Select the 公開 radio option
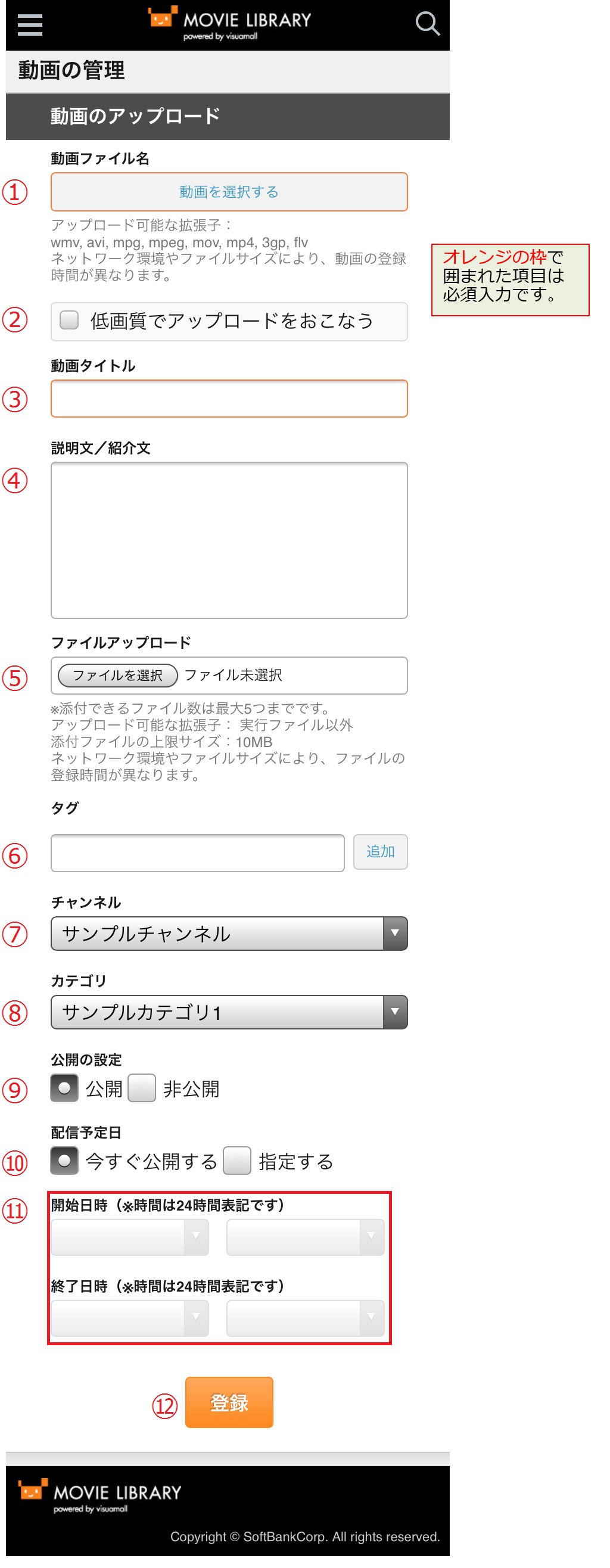This screenshot has height=1568, width=610. point(64,1088)
